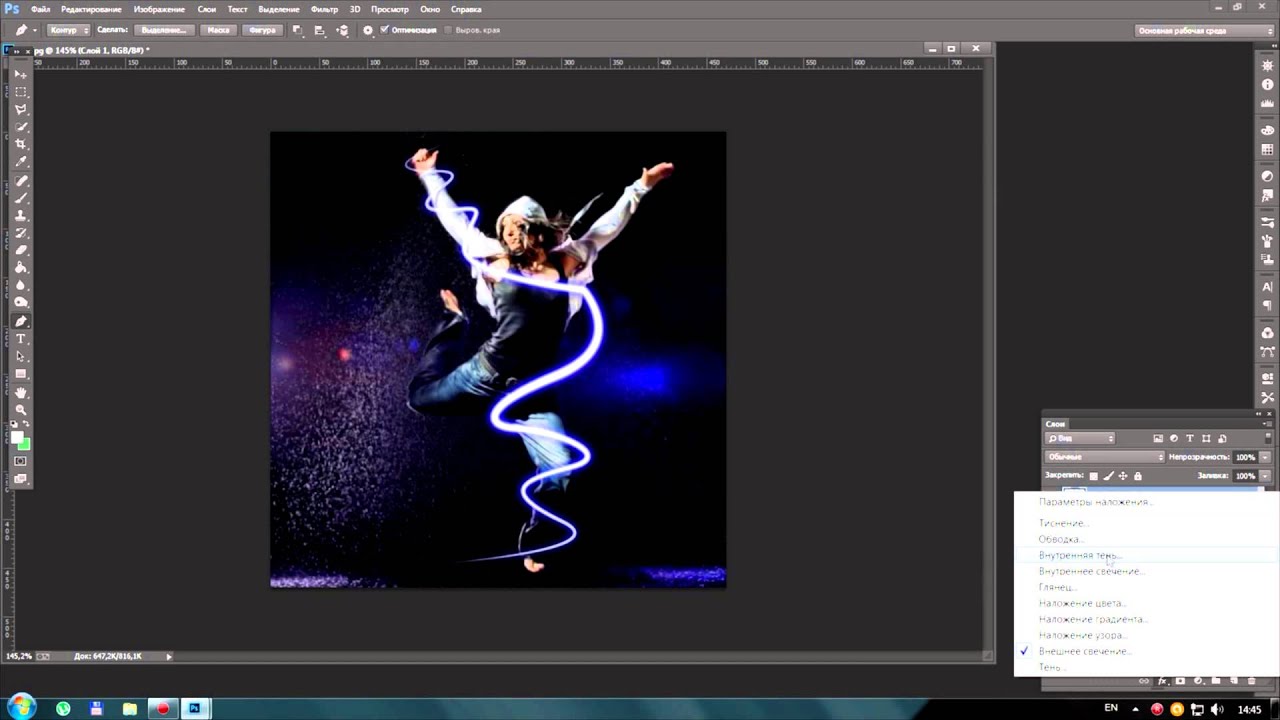Select the Quick Selection tool
Viewport: 1280px width, 720px height.
point(21,126)
